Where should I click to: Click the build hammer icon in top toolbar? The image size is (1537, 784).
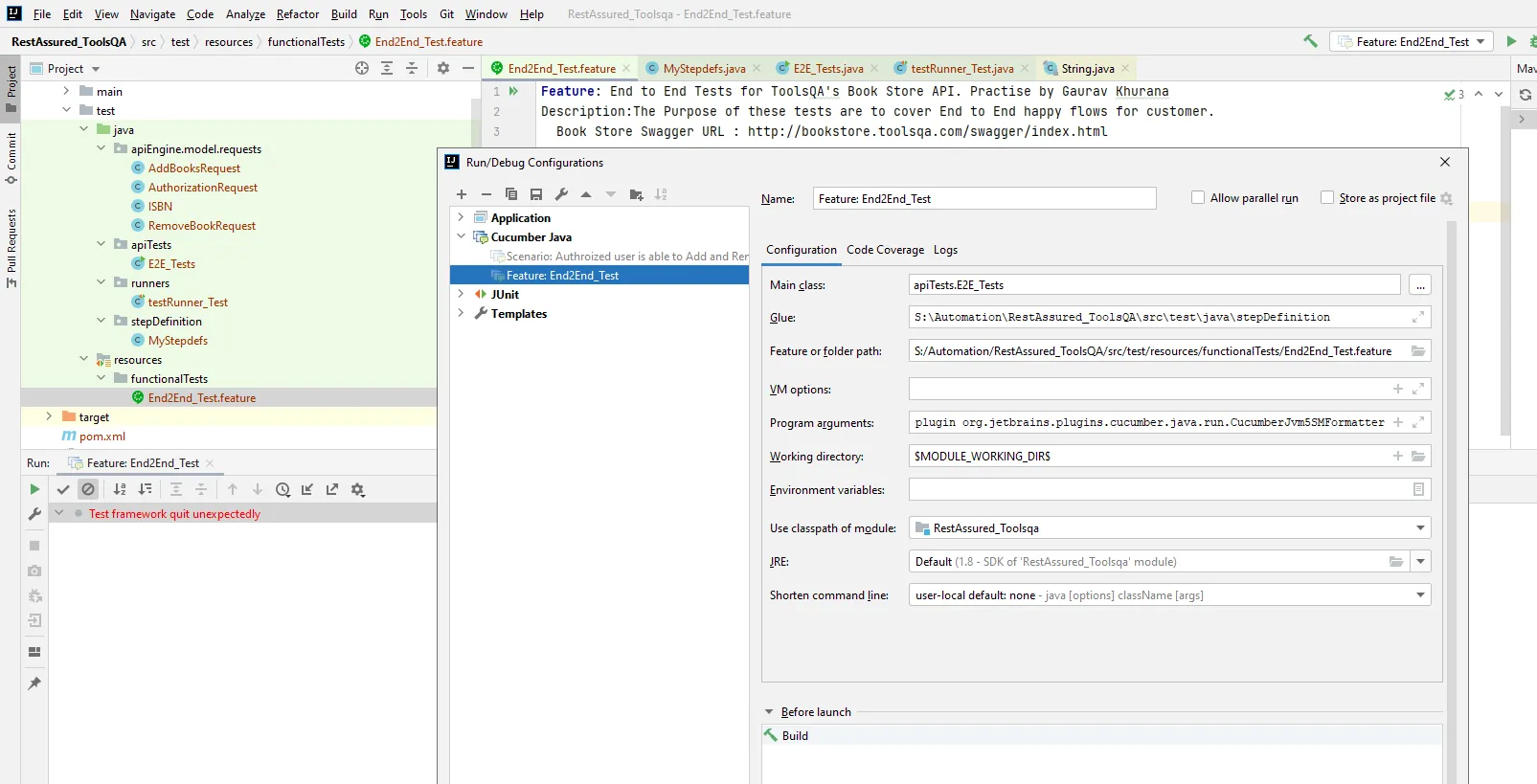coord(1310,41)
